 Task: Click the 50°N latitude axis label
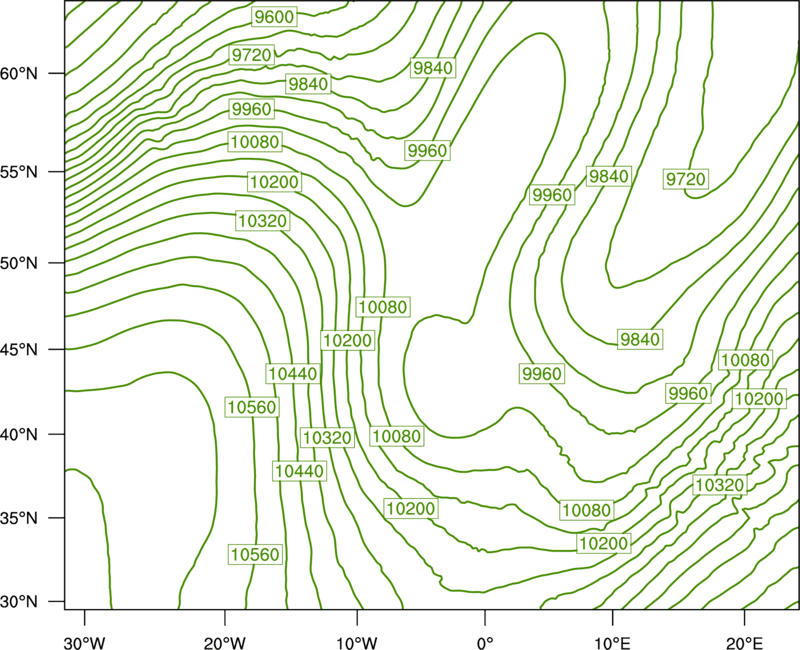[x=19, y=263]
